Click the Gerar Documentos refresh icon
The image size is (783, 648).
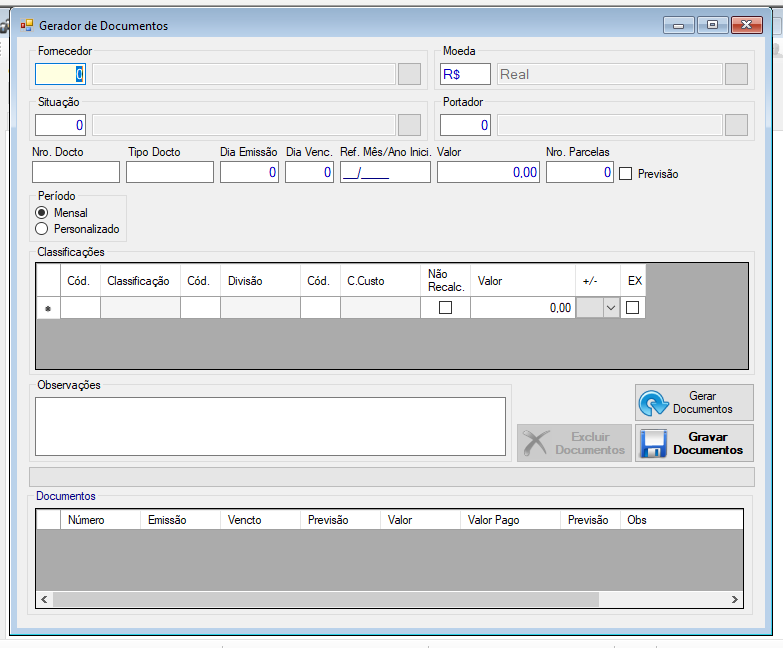654,403
